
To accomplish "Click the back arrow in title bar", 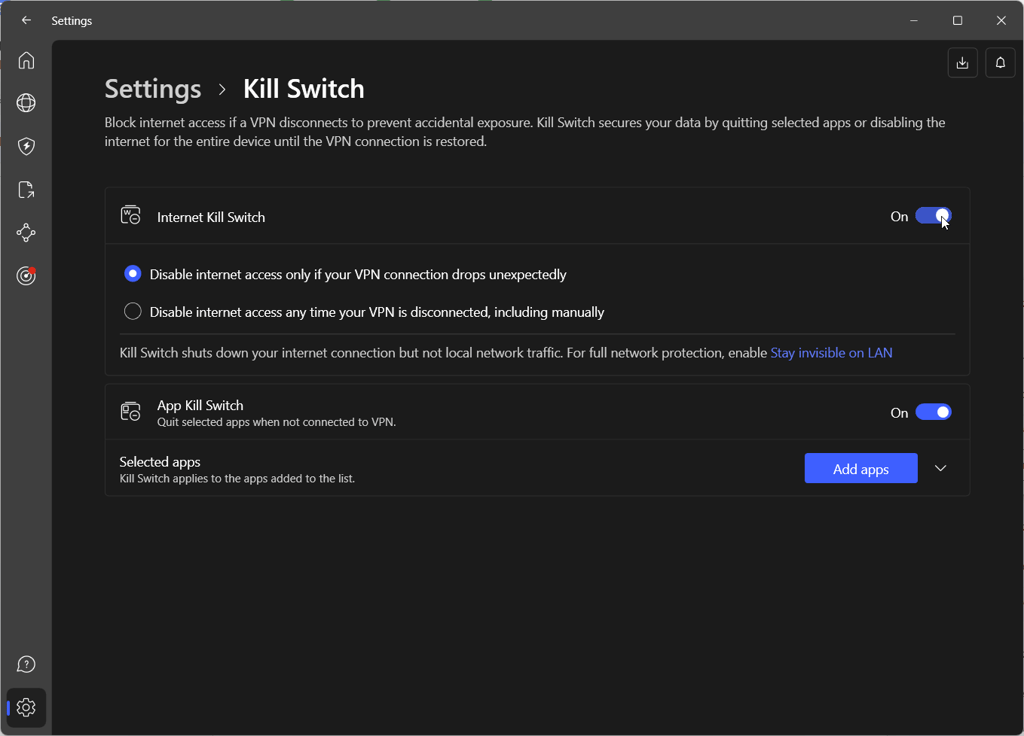I will click(x=26, y=20).
